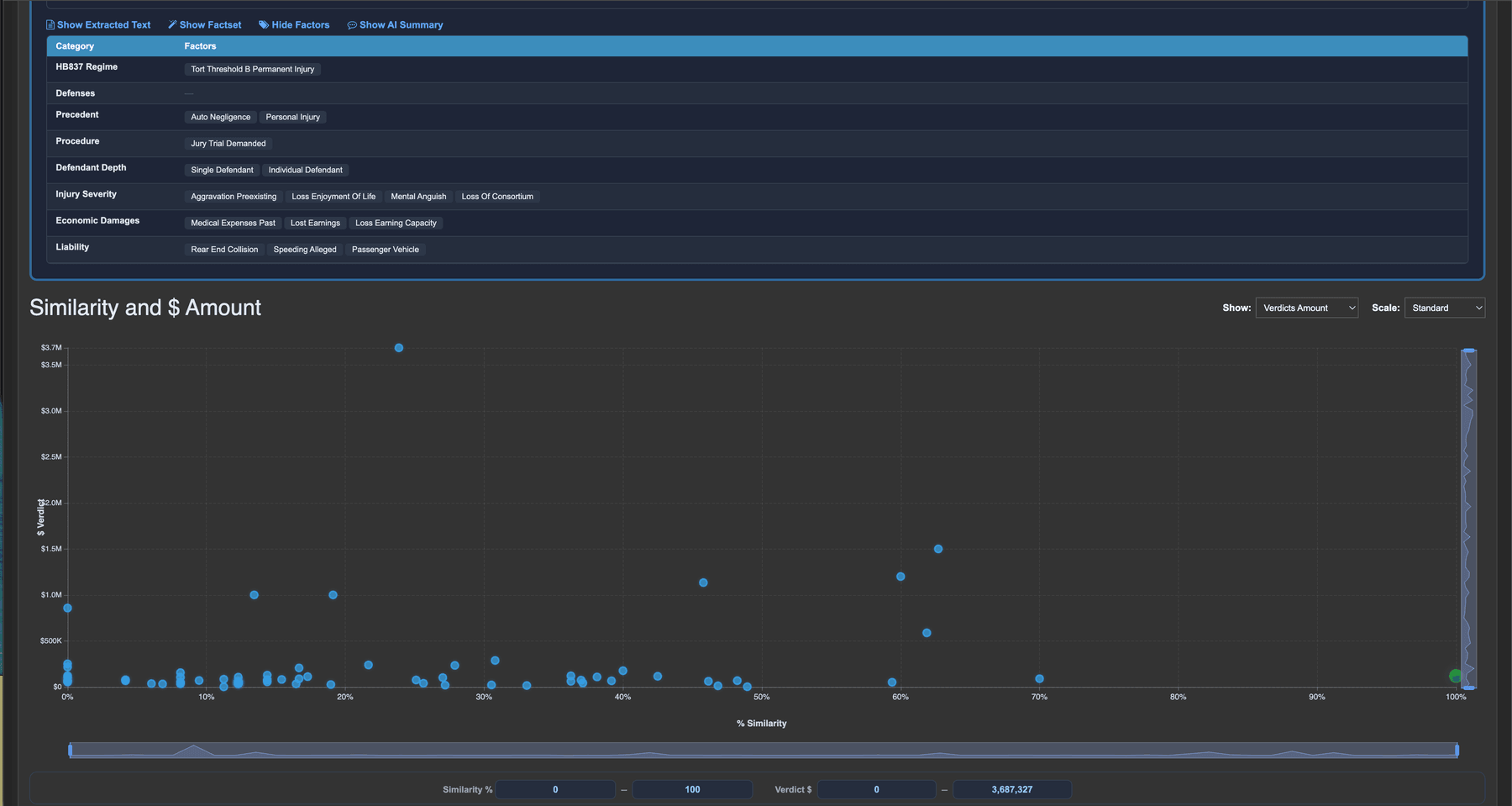Click the Verdict $ maximum input 3,687,327
Image resolution: width=1512 pixels, height=806 pixels.
coord(1012,790)
